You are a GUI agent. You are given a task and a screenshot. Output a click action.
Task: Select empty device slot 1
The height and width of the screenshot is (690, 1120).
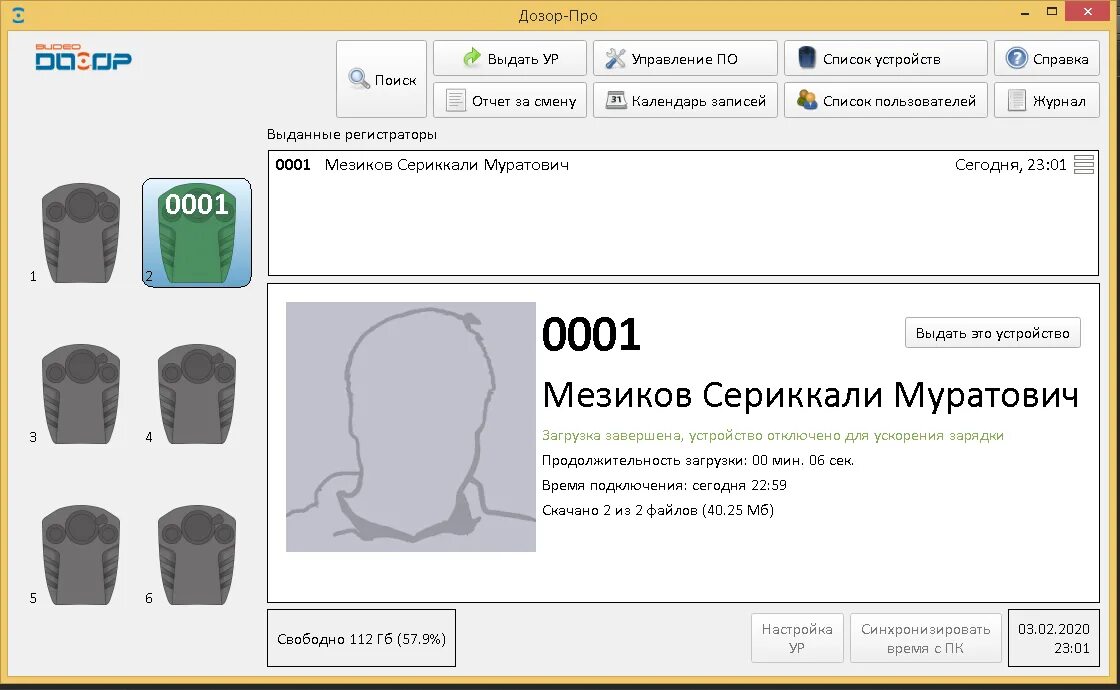coord(81,233)
